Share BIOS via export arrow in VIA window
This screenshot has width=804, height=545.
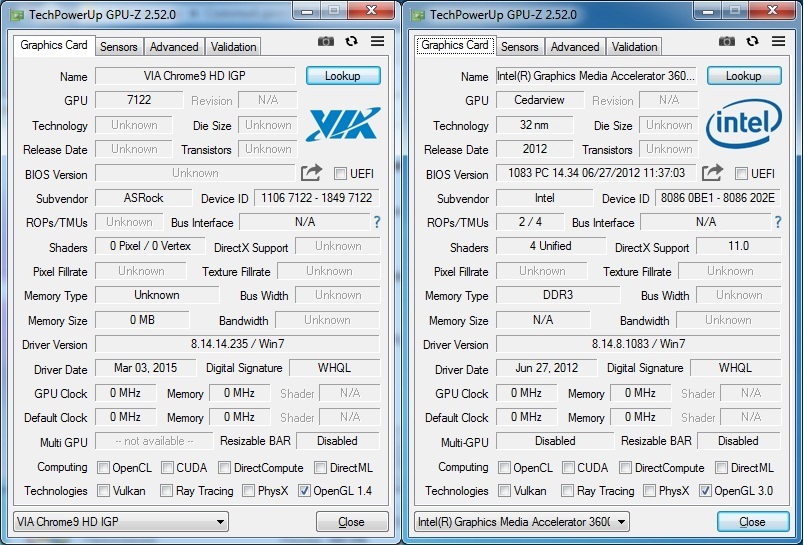point(311,173)
